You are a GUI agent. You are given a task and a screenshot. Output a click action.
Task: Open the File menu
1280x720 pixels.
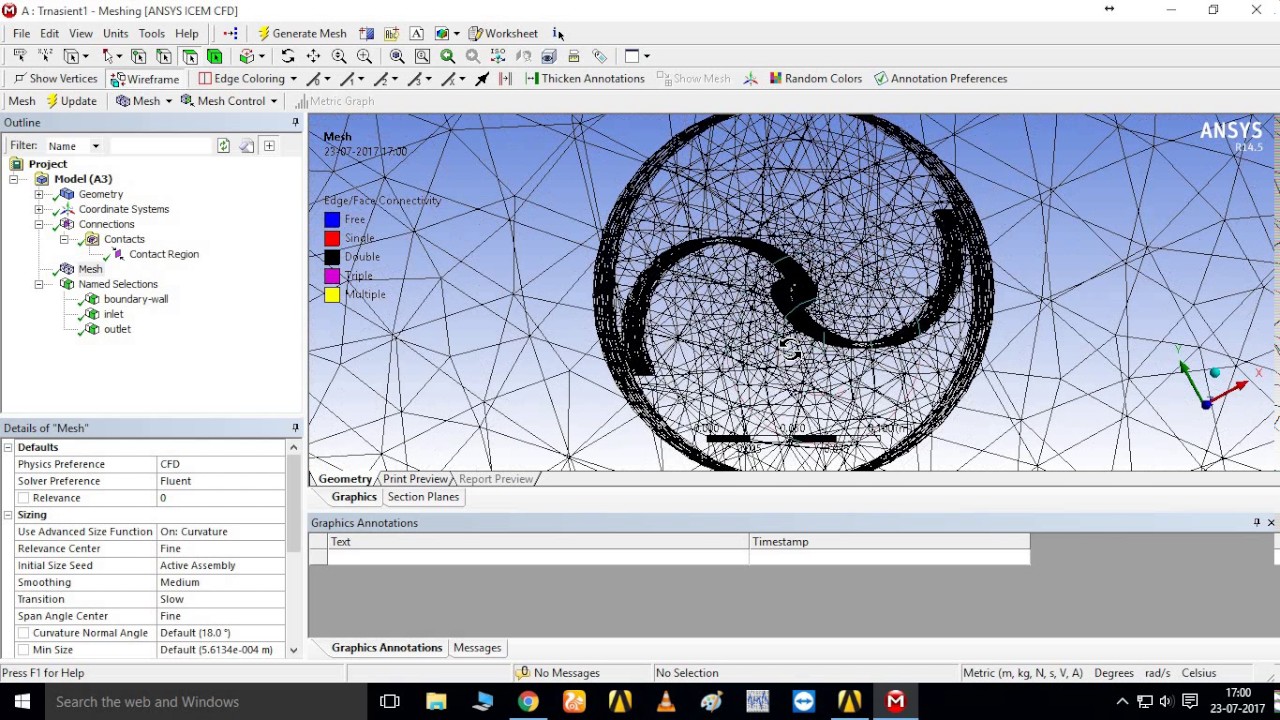point(21,33)
